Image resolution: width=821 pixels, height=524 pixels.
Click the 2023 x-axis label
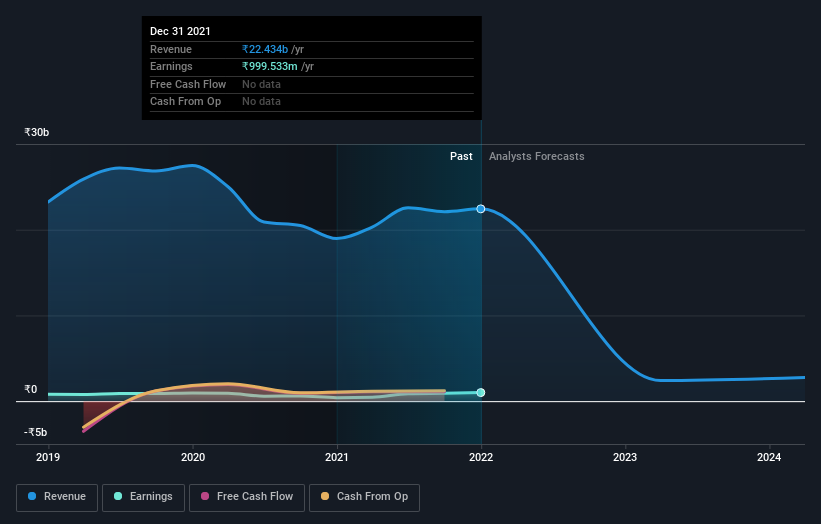coord(625,458)
